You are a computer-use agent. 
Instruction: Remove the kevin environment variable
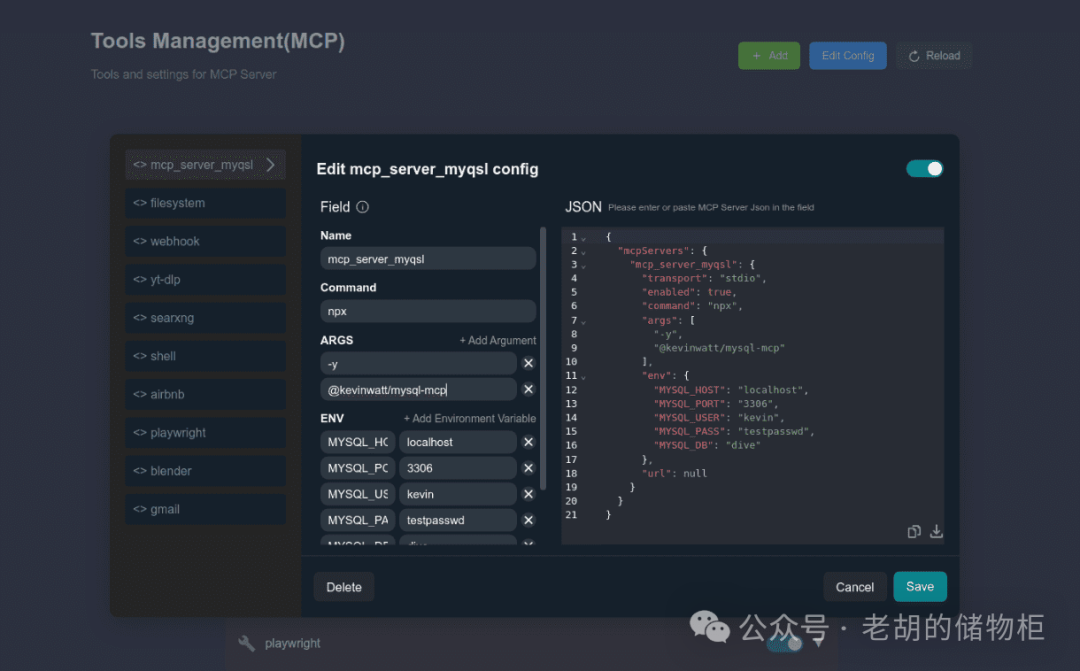pos(528,494)
